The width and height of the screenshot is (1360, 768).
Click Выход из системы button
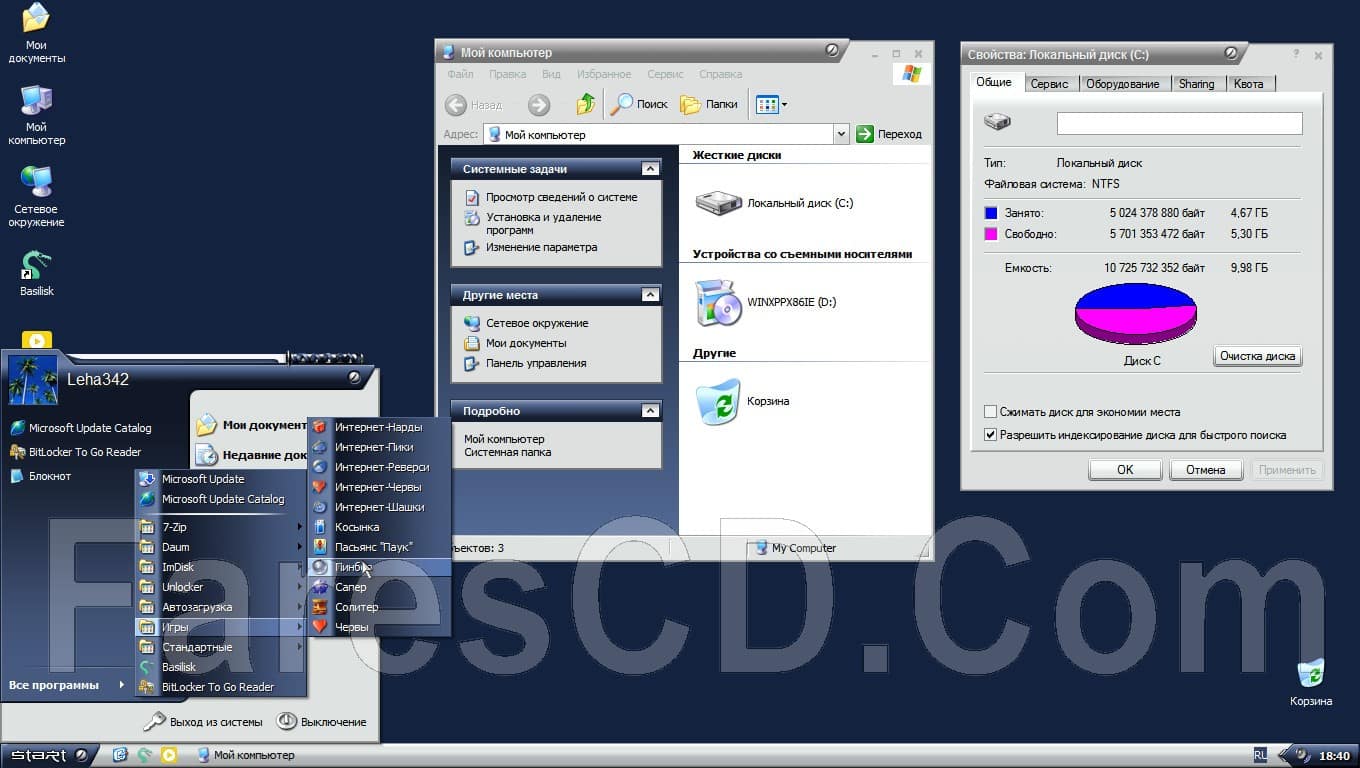[203, 722]
